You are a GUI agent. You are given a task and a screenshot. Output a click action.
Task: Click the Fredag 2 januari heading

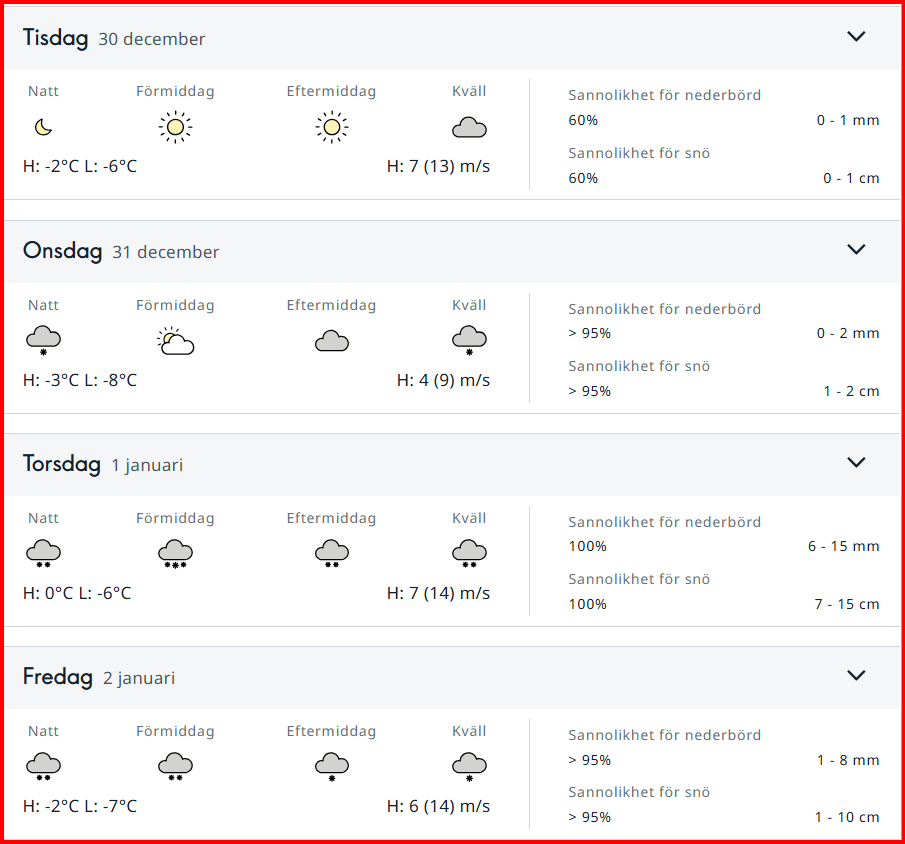pyautogui.click(x=99, y=677)
